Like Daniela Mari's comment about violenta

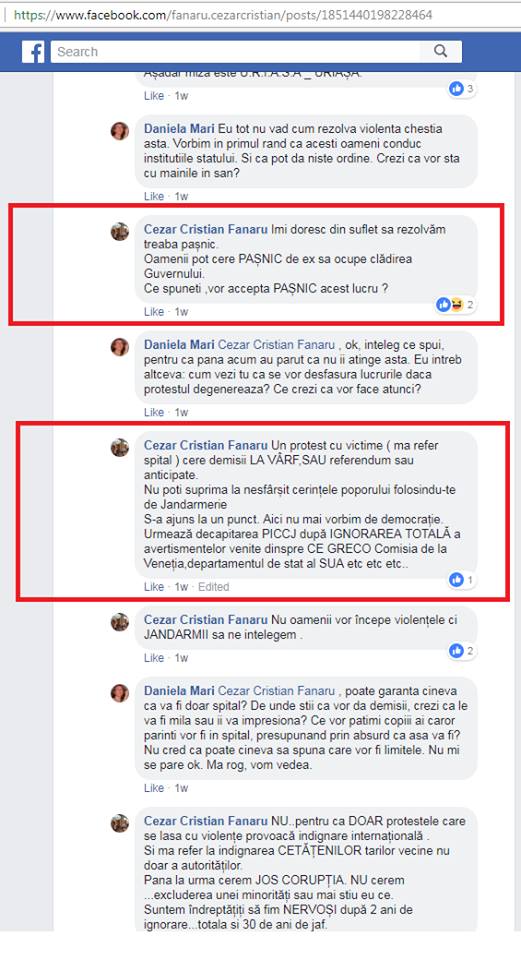coord(154,196)
